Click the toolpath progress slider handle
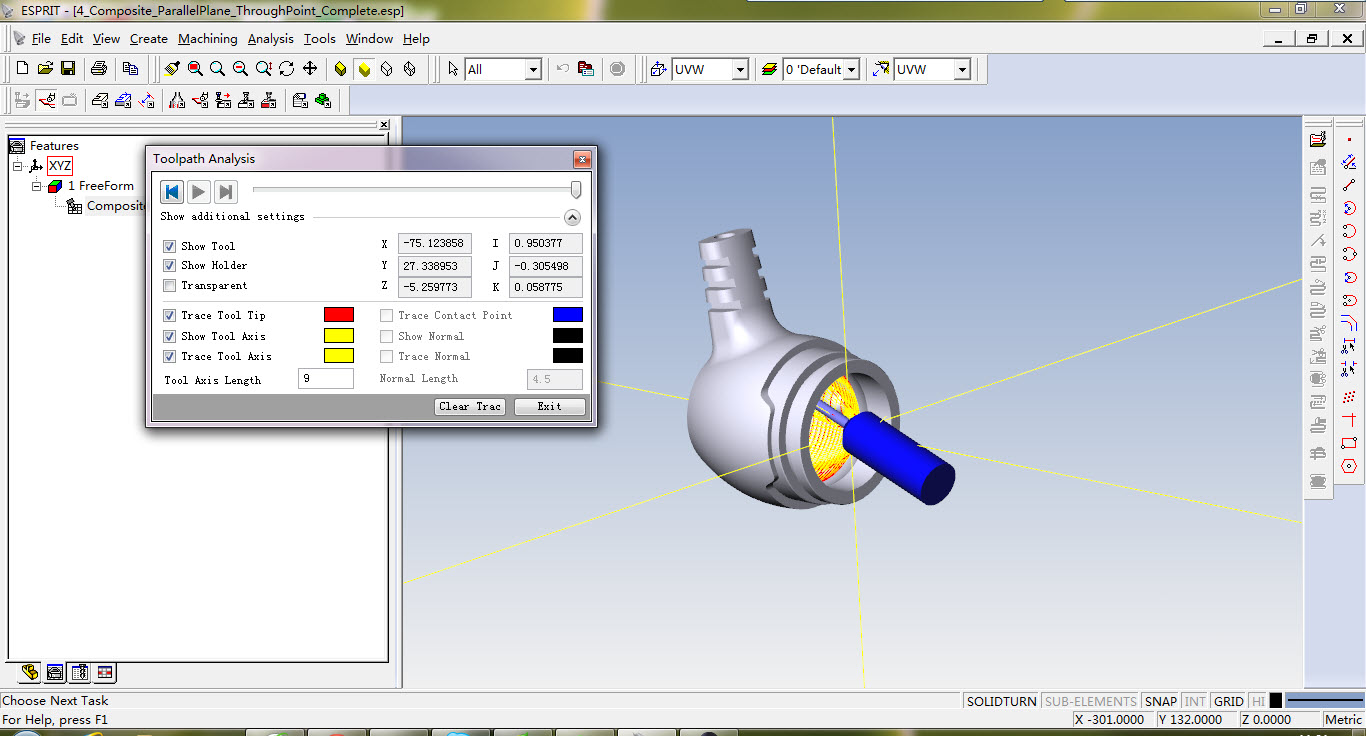 [576, 190]
